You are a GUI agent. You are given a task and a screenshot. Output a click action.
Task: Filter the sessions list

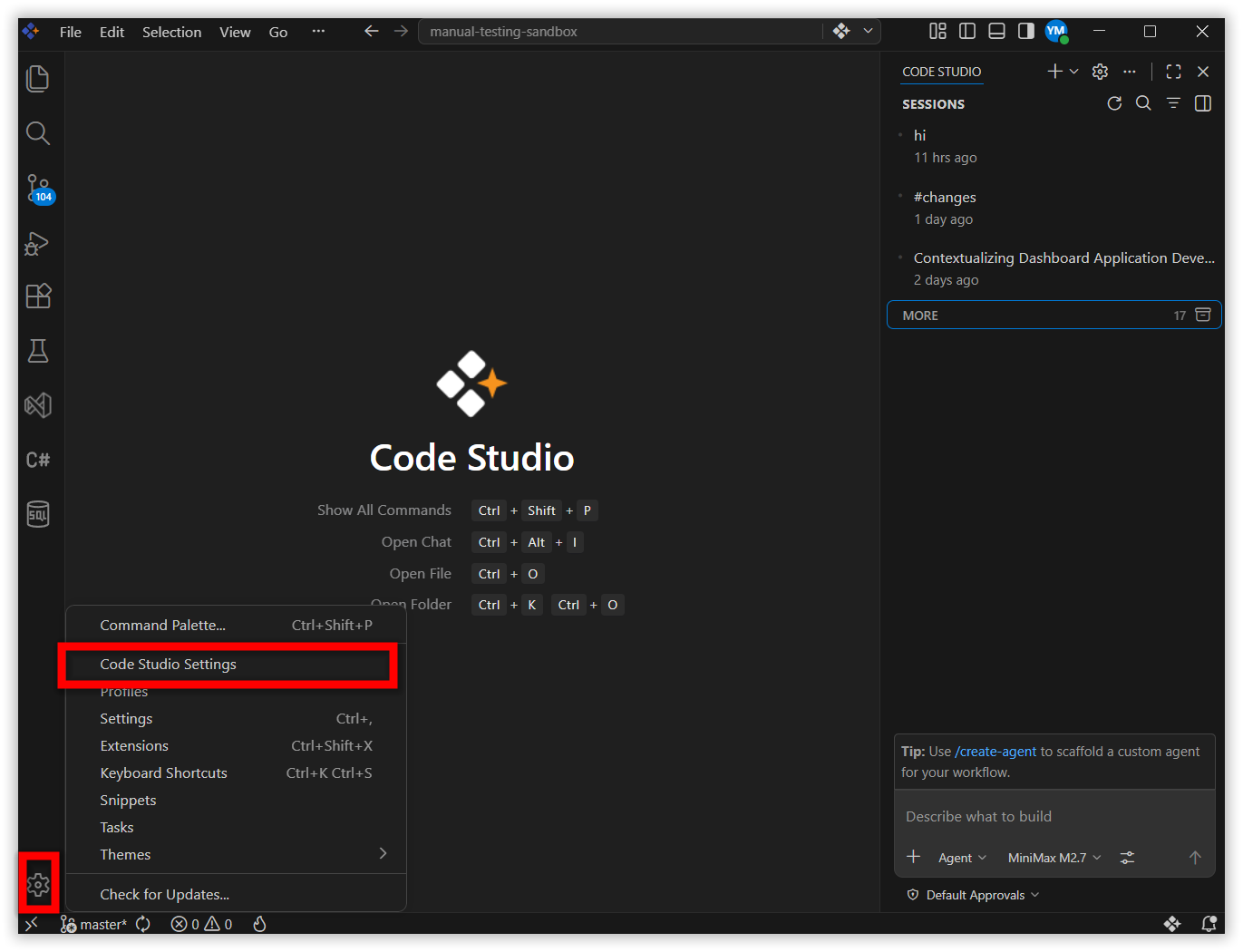point(1173,103)
